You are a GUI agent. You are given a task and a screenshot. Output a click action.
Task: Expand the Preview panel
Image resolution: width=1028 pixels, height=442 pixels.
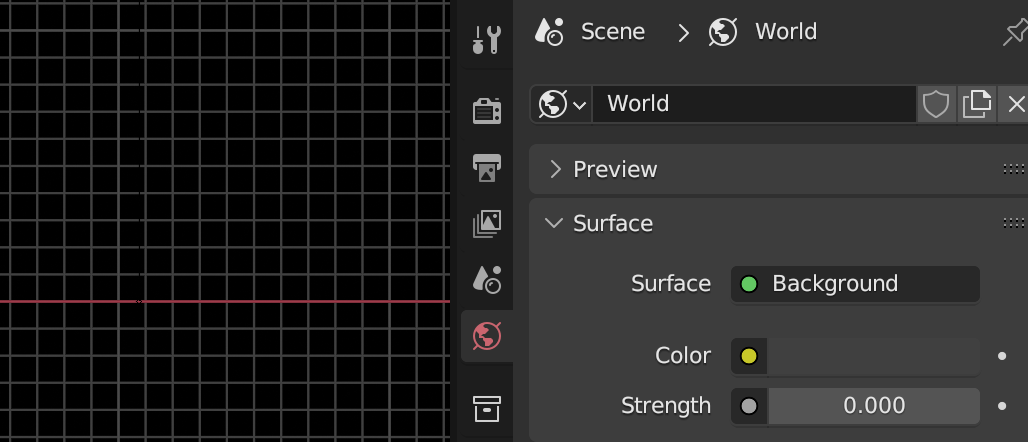point(615,169)
